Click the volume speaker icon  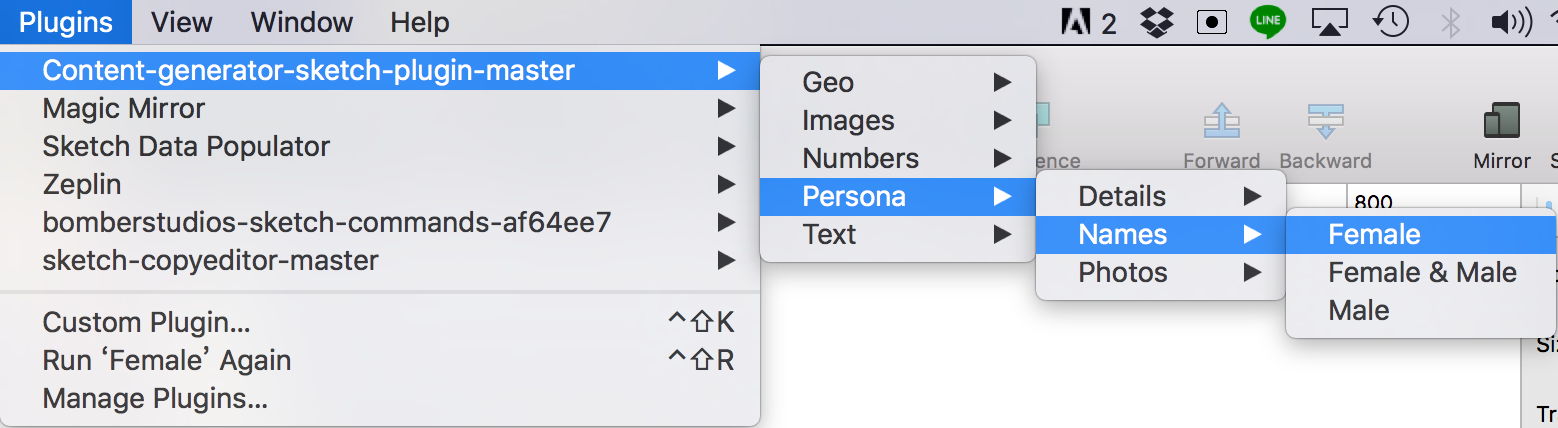(1510, 22)
